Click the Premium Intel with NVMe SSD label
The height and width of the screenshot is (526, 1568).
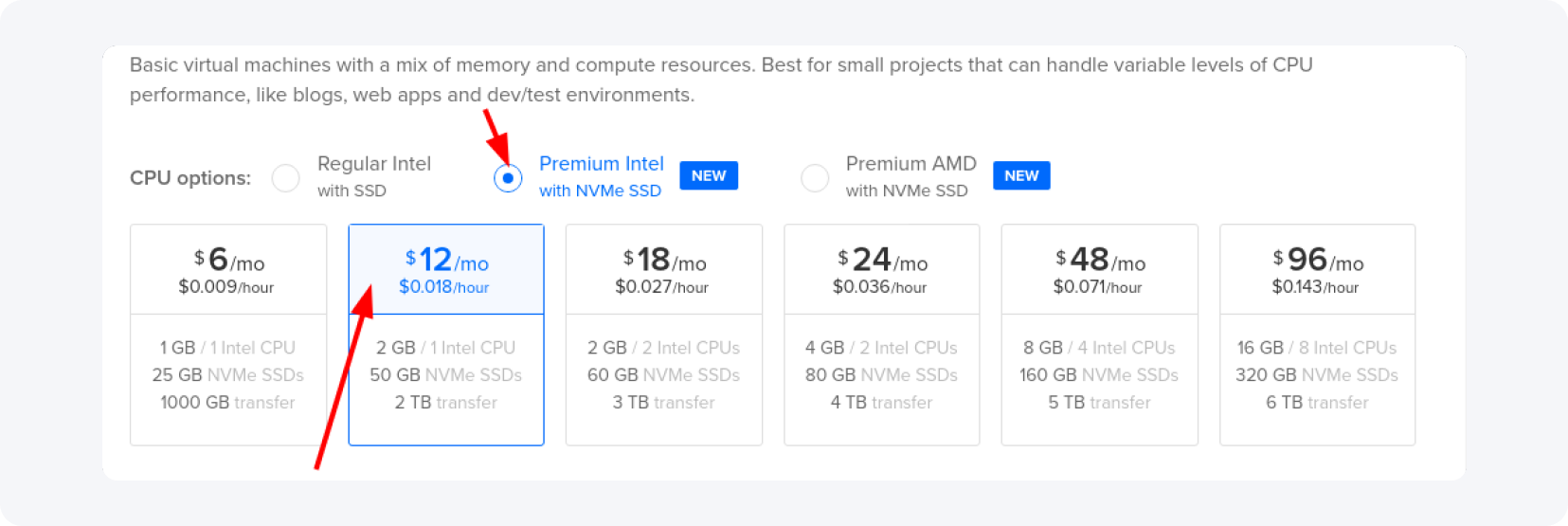(601, 176)
